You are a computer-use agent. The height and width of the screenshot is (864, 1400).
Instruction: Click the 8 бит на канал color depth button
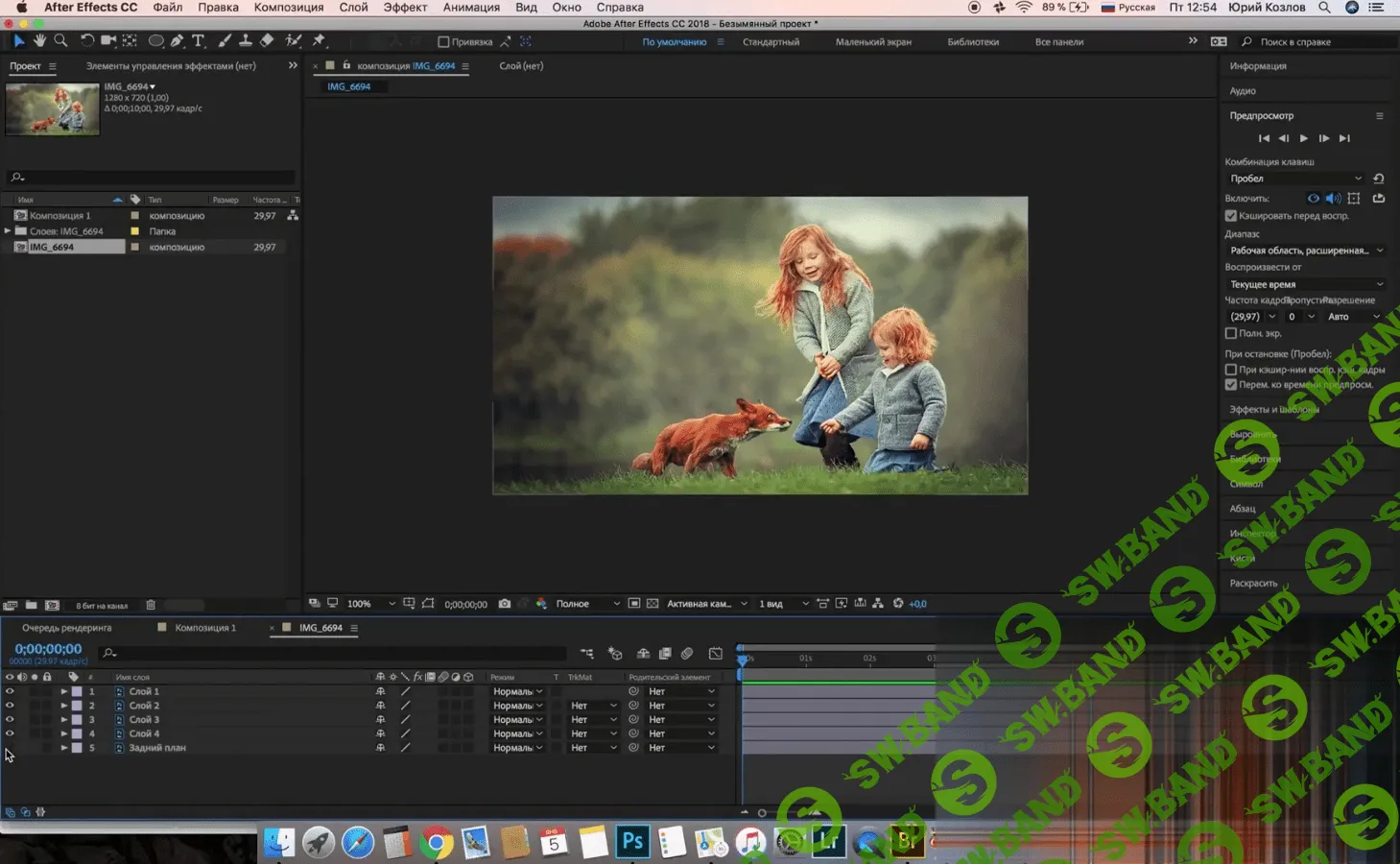click(102, 606)
